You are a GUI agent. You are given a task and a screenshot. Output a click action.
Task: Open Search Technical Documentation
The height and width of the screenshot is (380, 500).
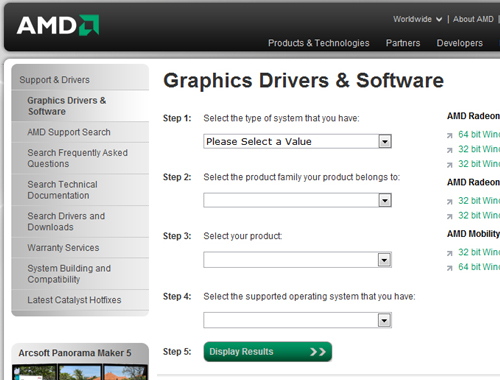[x=80, y=190]
